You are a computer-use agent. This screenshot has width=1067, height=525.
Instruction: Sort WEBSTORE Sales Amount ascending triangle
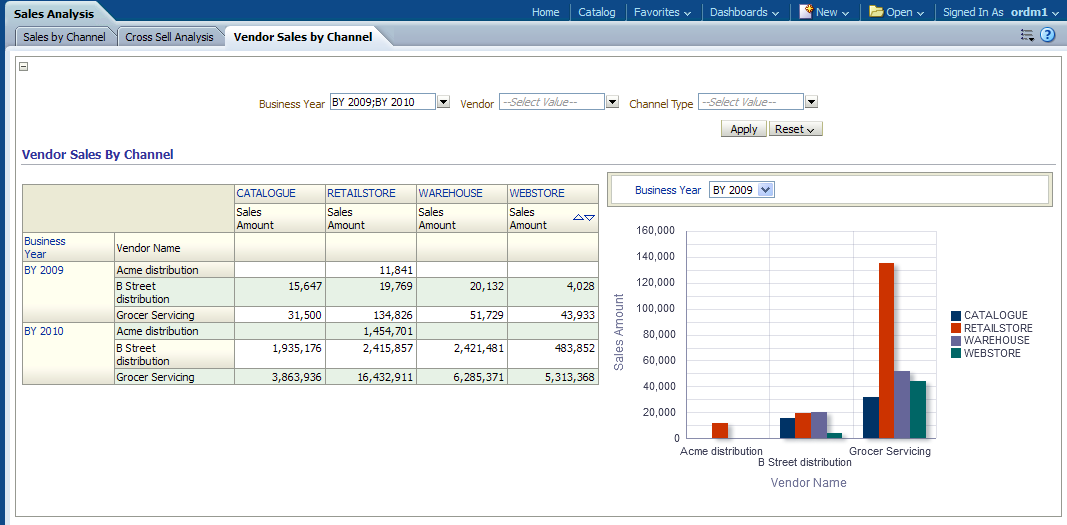578,218
